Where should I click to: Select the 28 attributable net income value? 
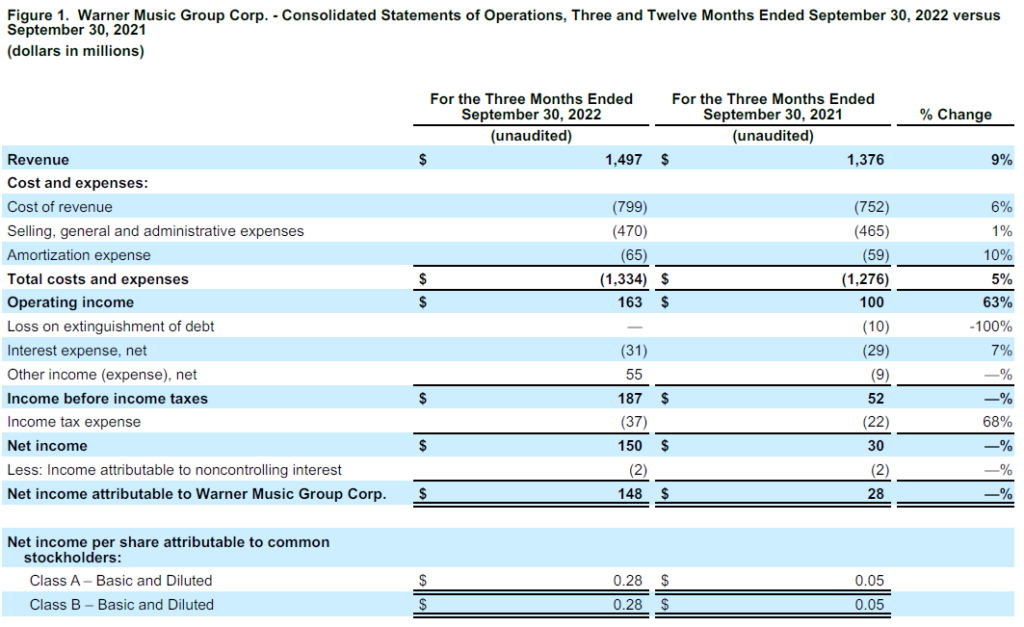pyautogui.click(x=876, y=494)
